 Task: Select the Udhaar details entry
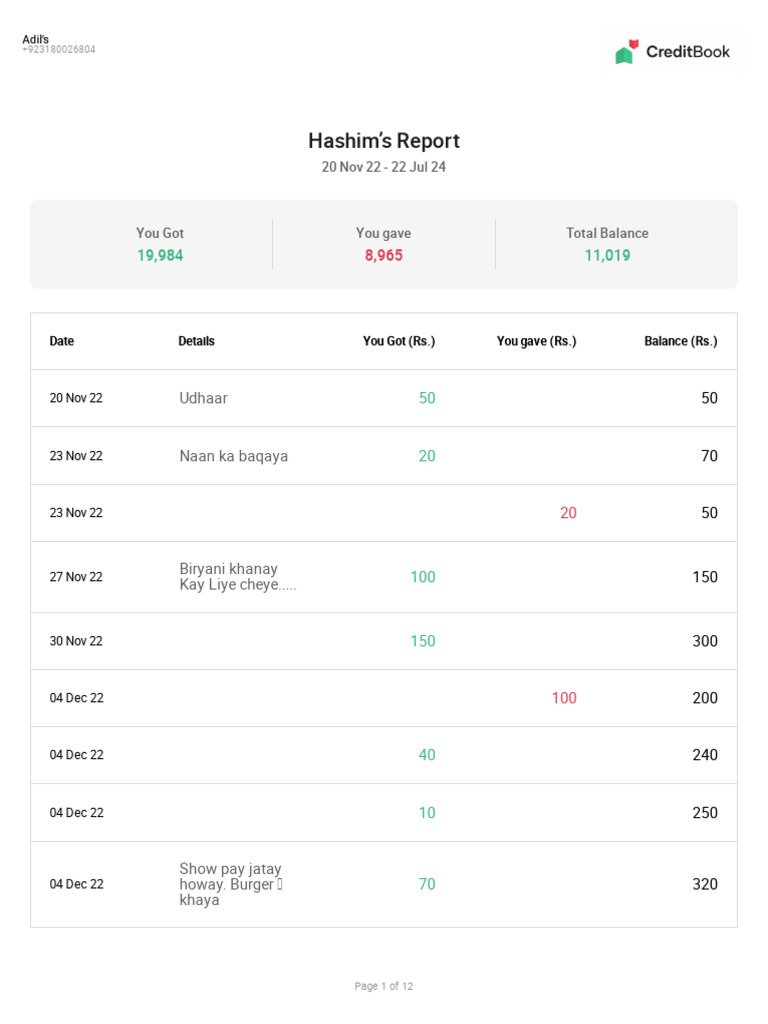click(203, 398)
